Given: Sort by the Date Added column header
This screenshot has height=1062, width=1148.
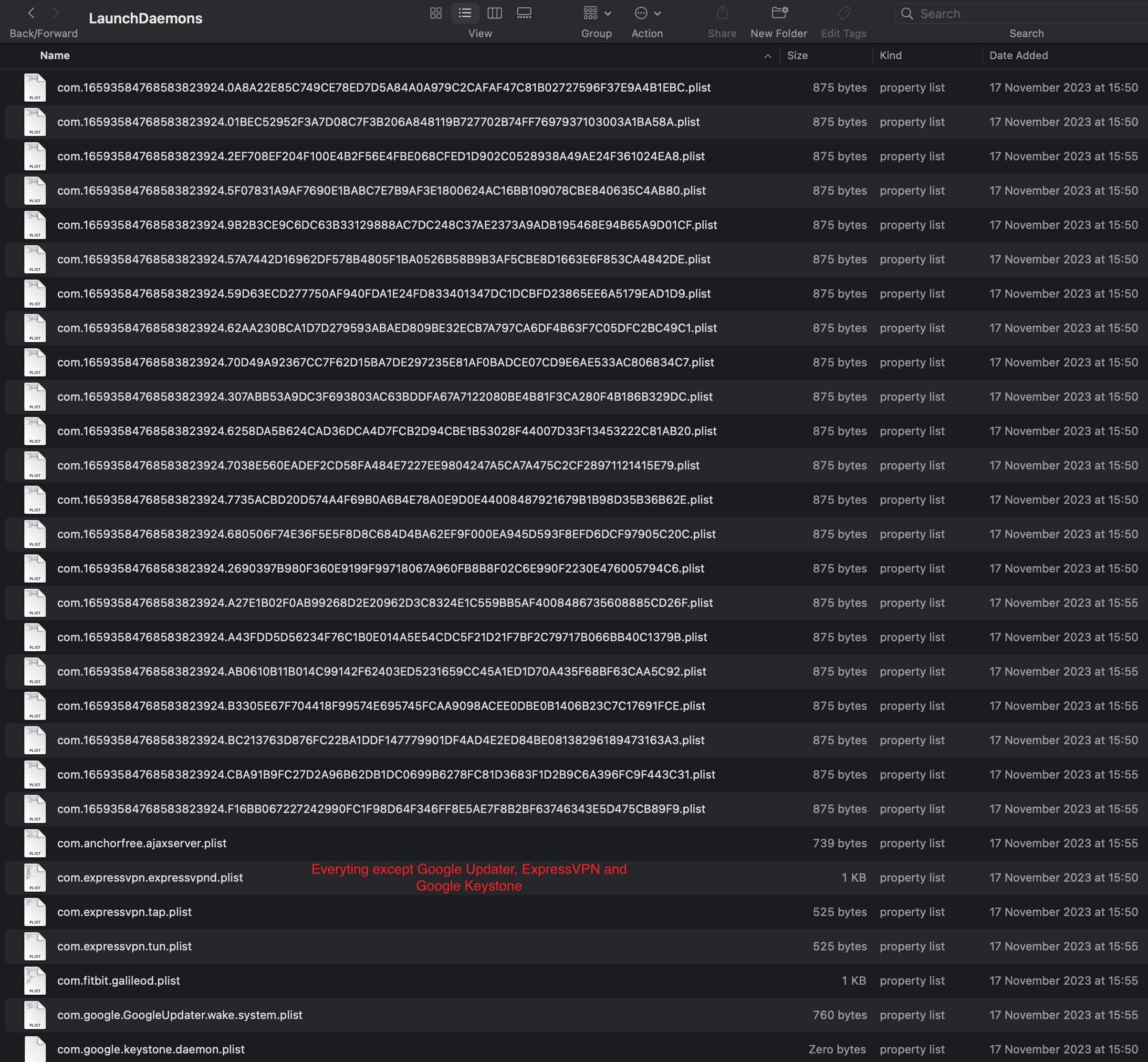Looking at the screenshot, I should click(1018, 56).
